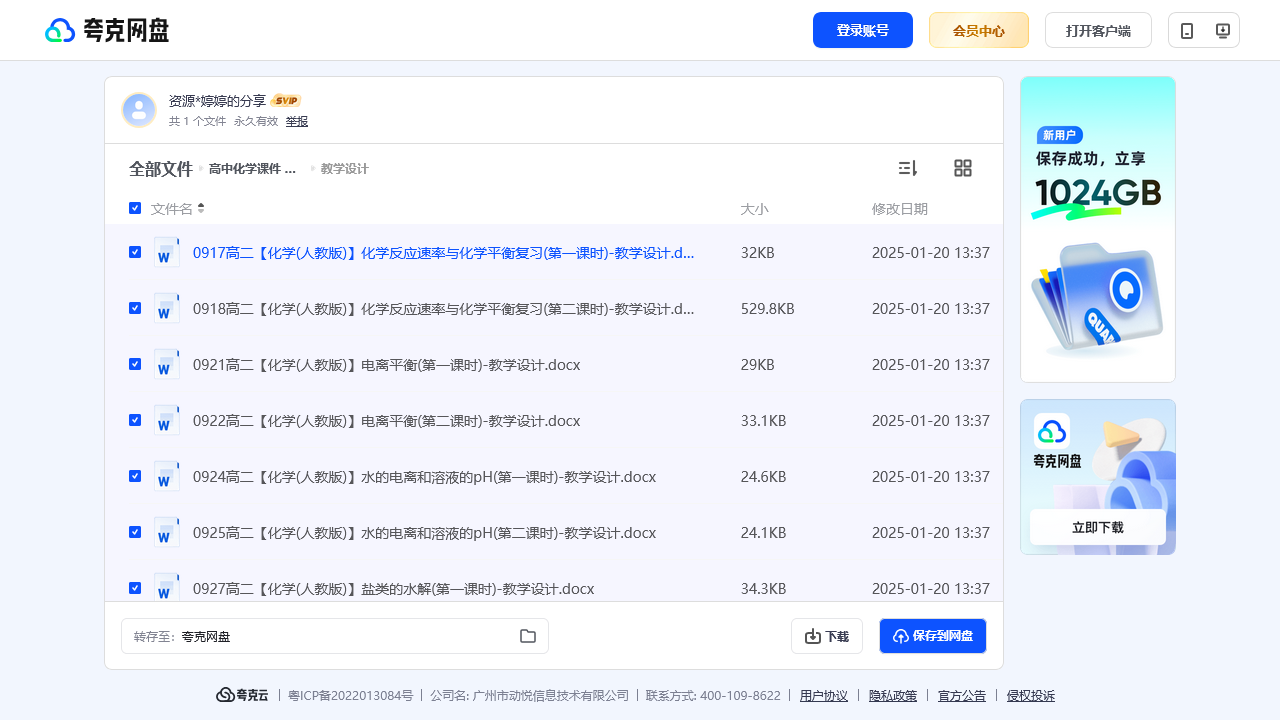Open 隐私政策 footer link

tap(893, 696)
